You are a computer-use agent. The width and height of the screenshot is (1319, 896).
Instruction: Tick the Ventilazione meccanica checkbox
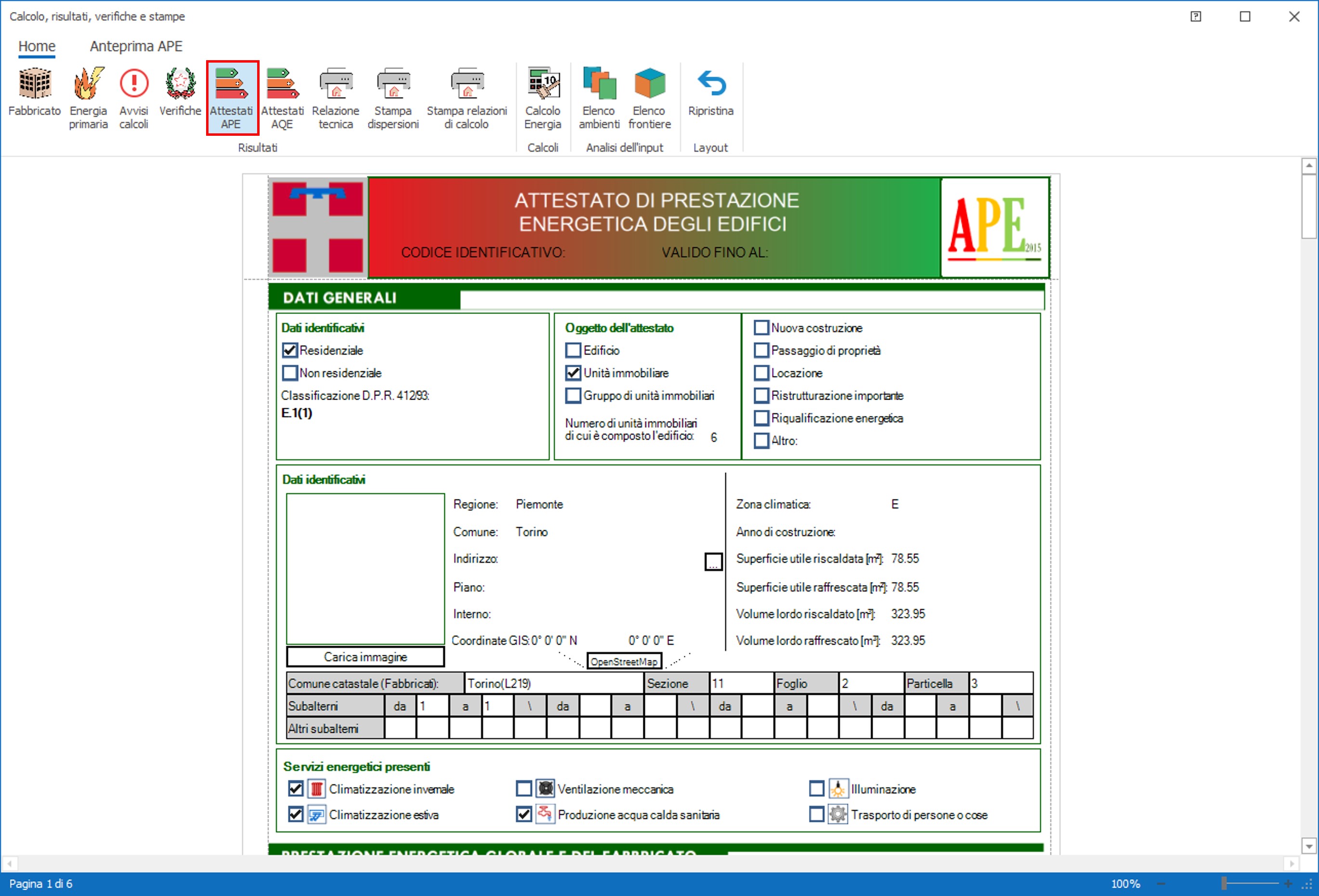tap(524, 788)
